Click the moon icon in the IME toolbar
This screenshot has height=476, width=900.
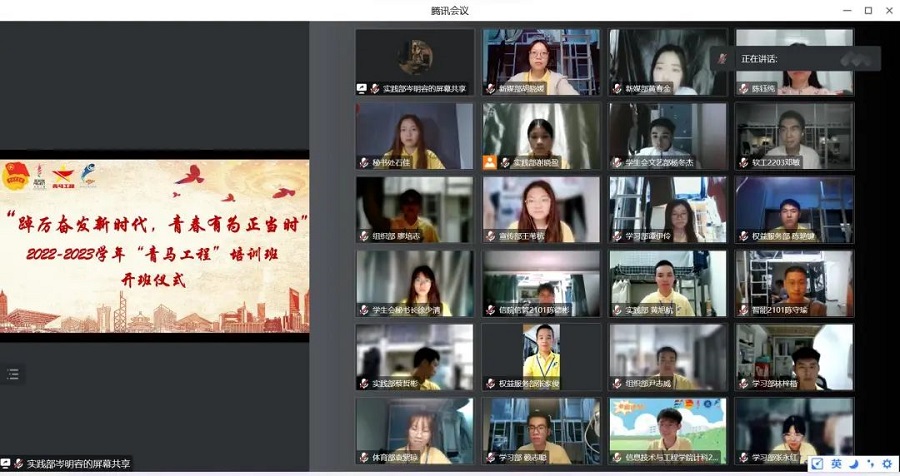(x=853, y=464)
